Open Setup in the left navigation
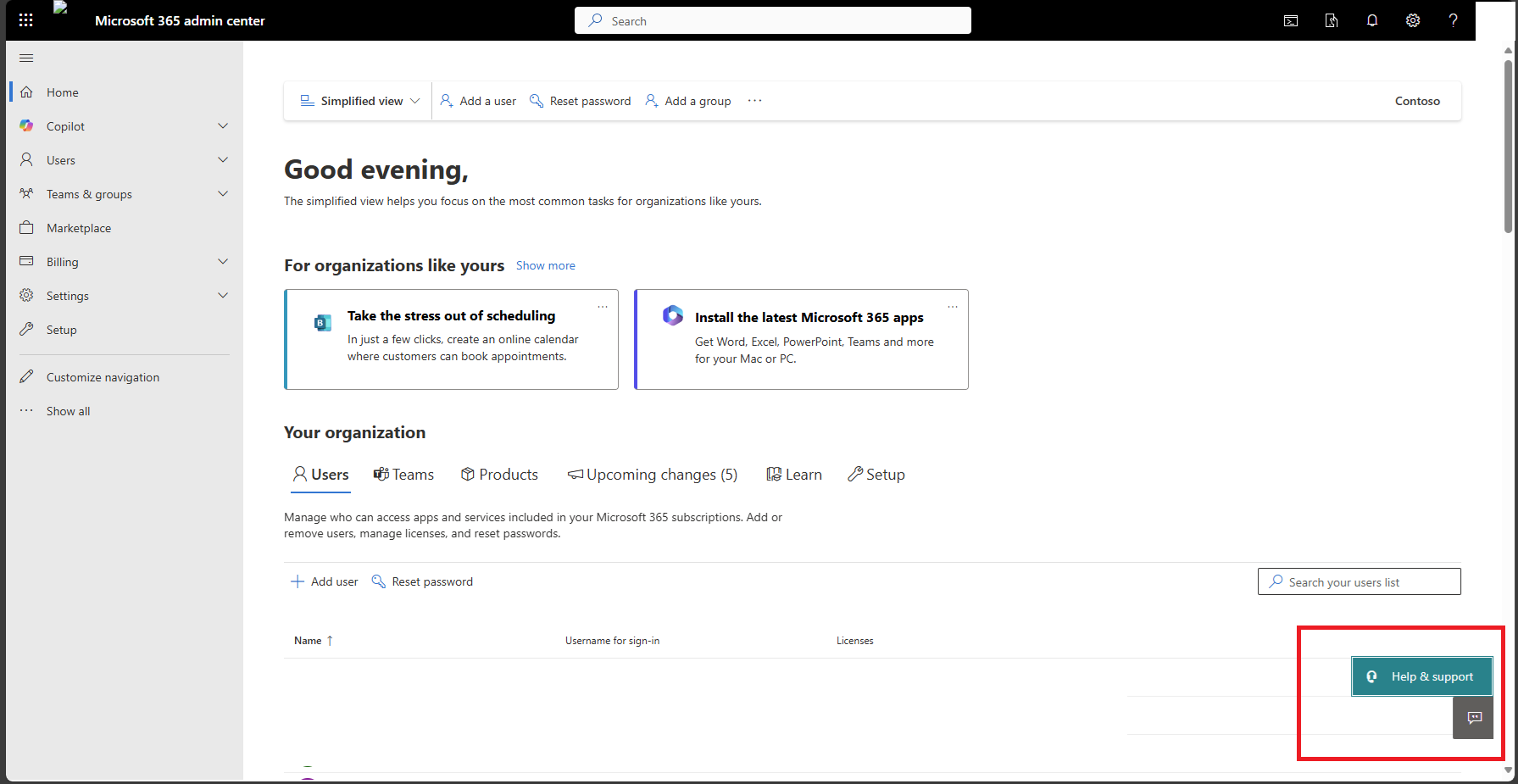 click(125, 330)
